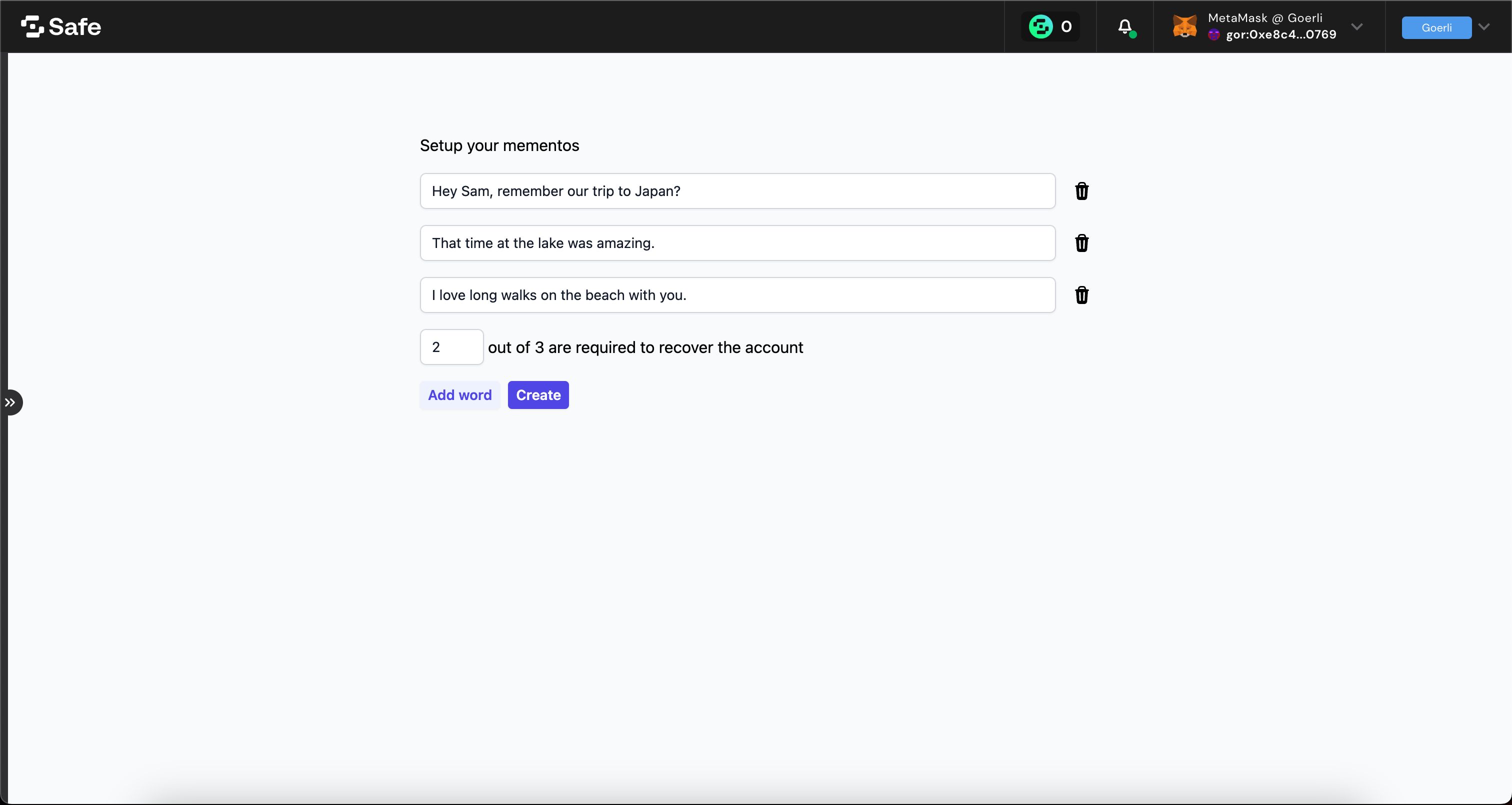Expand the sidebar with double-arrow button
The image size is (1512, 805).
[x=10, y=403]
